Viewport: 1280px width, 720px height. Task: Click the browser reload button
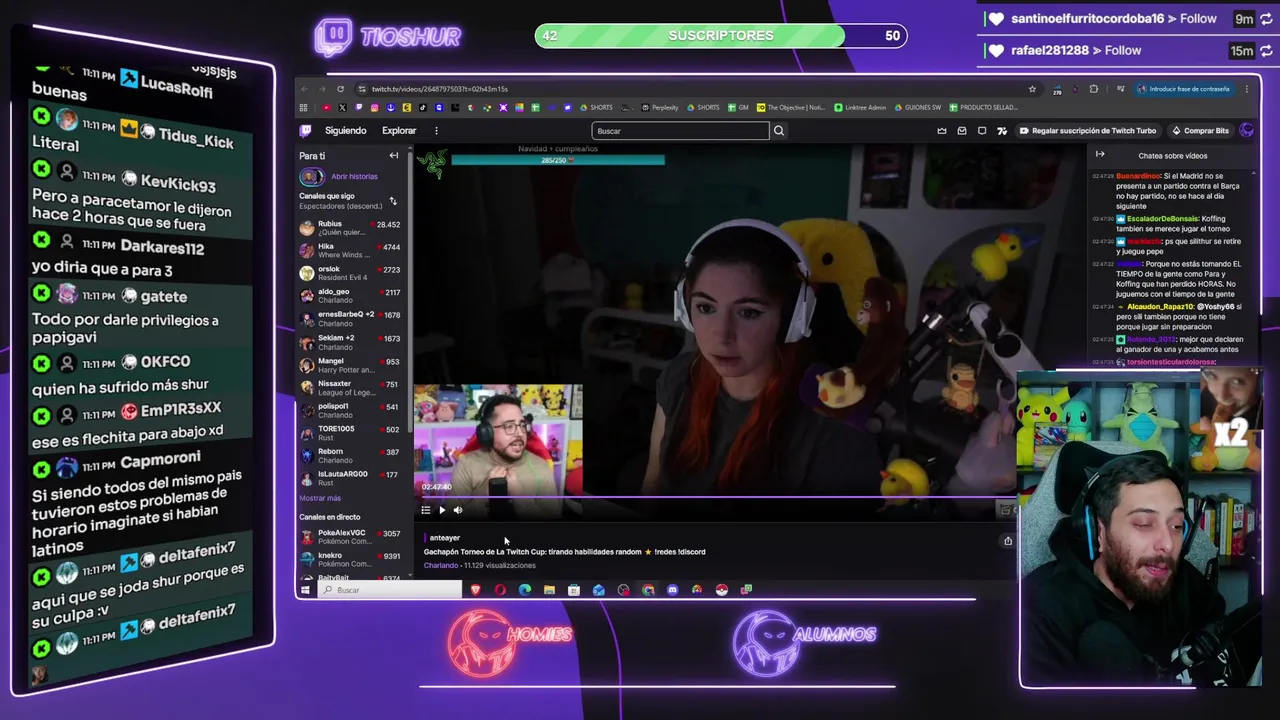[340, 89]
